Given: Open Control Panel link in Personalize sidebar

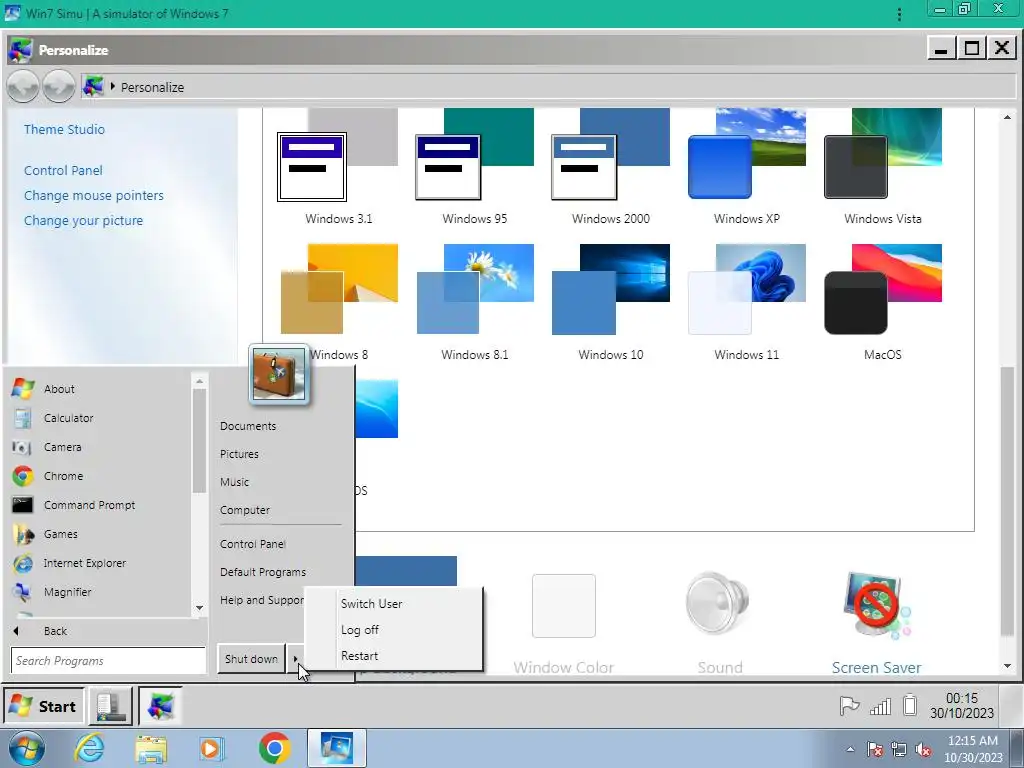Looking at the screenshot, I should (63, 170).
